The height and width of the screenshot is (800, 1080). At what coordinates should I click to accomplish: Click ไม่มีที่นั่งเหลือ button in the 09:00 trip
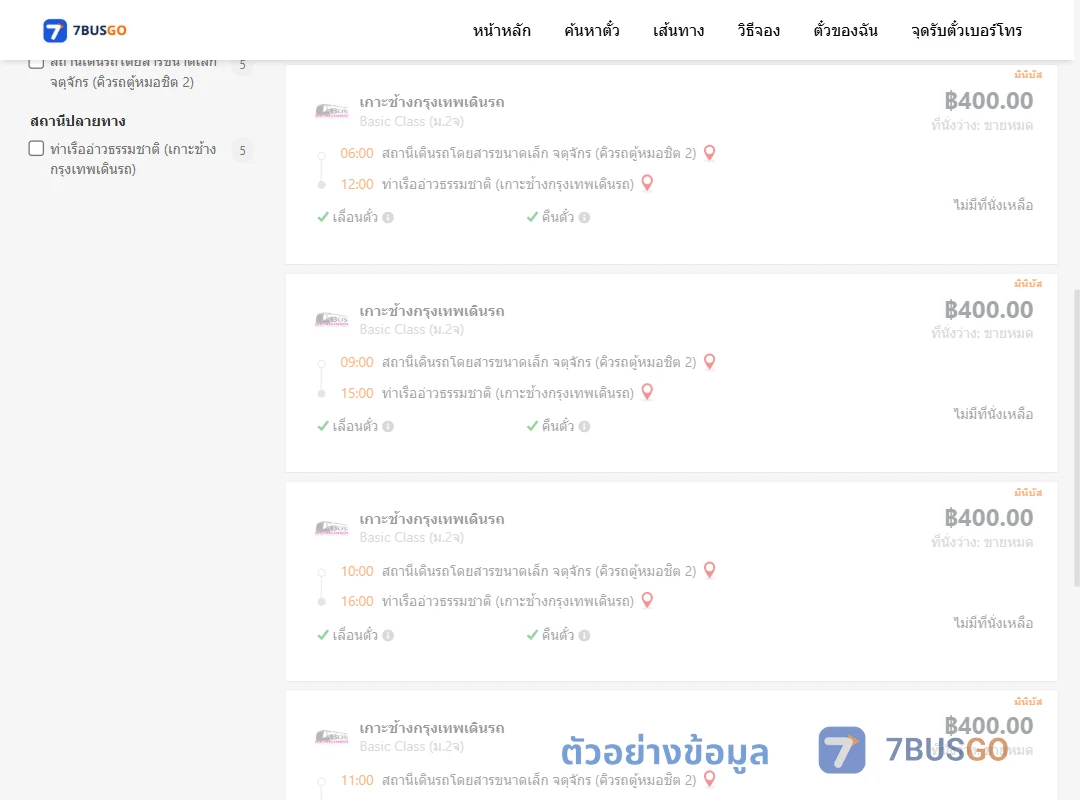[x=993, y=413]
